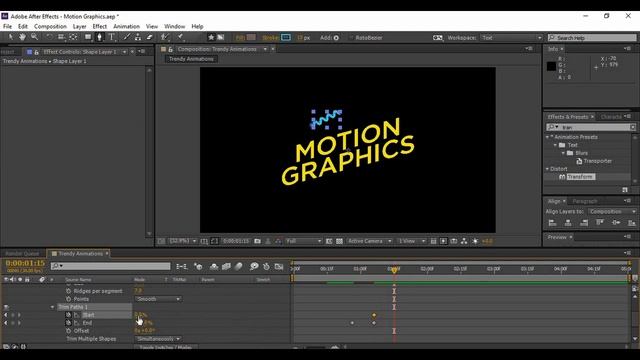Image resolution: width=640 pixels, height=360 pixels.
Task: Toggle stopwatch for End property
Action: click(69, 323)
